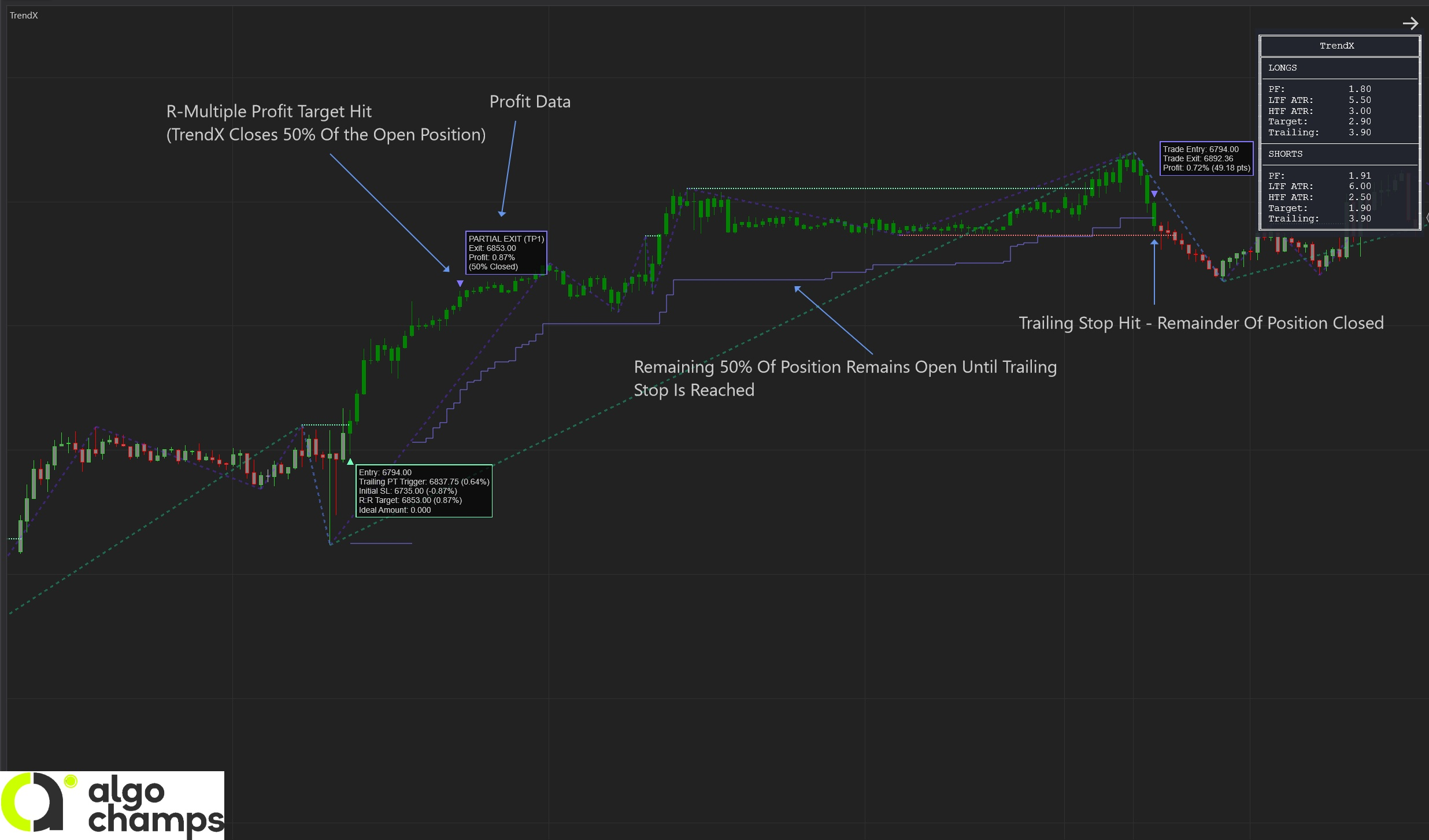Click the small chevron at right chart edge

(1427, 218)
